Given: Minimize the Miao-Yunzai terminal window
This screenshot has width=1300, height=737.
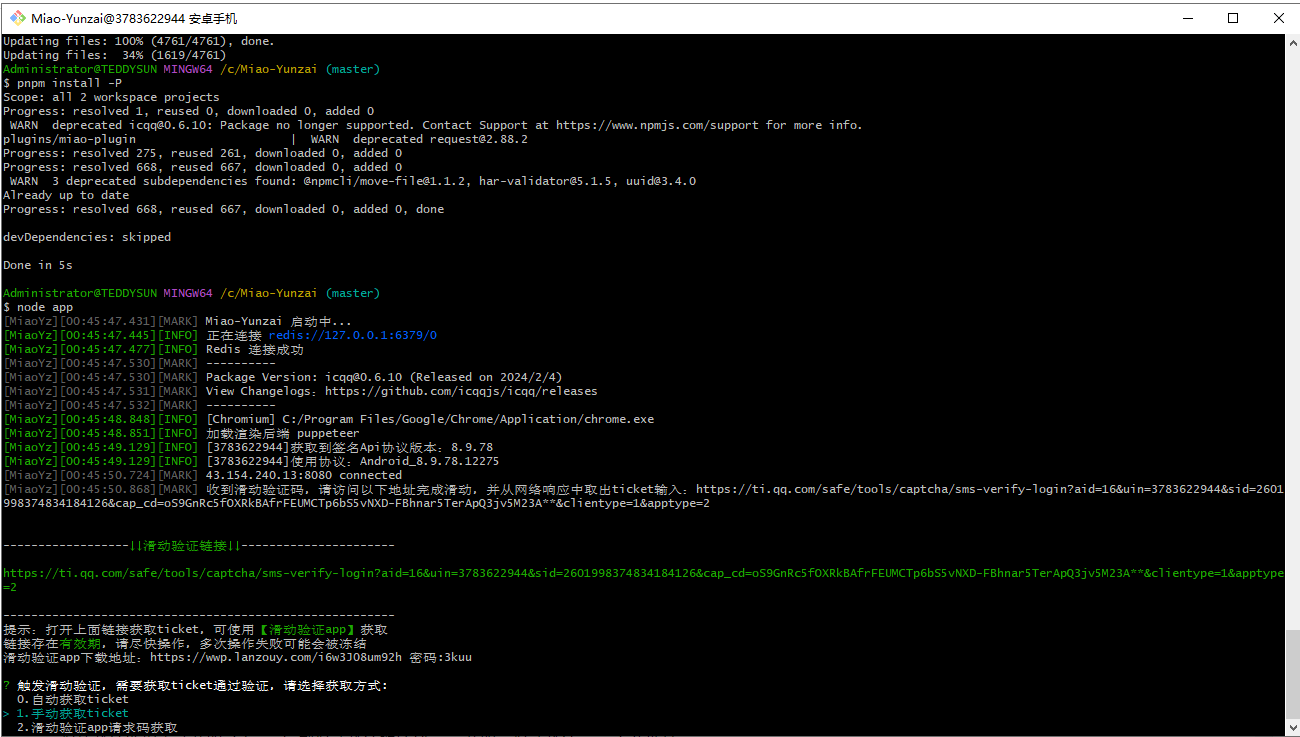Looking at the screenshot, I should (x=1187, y=17).
